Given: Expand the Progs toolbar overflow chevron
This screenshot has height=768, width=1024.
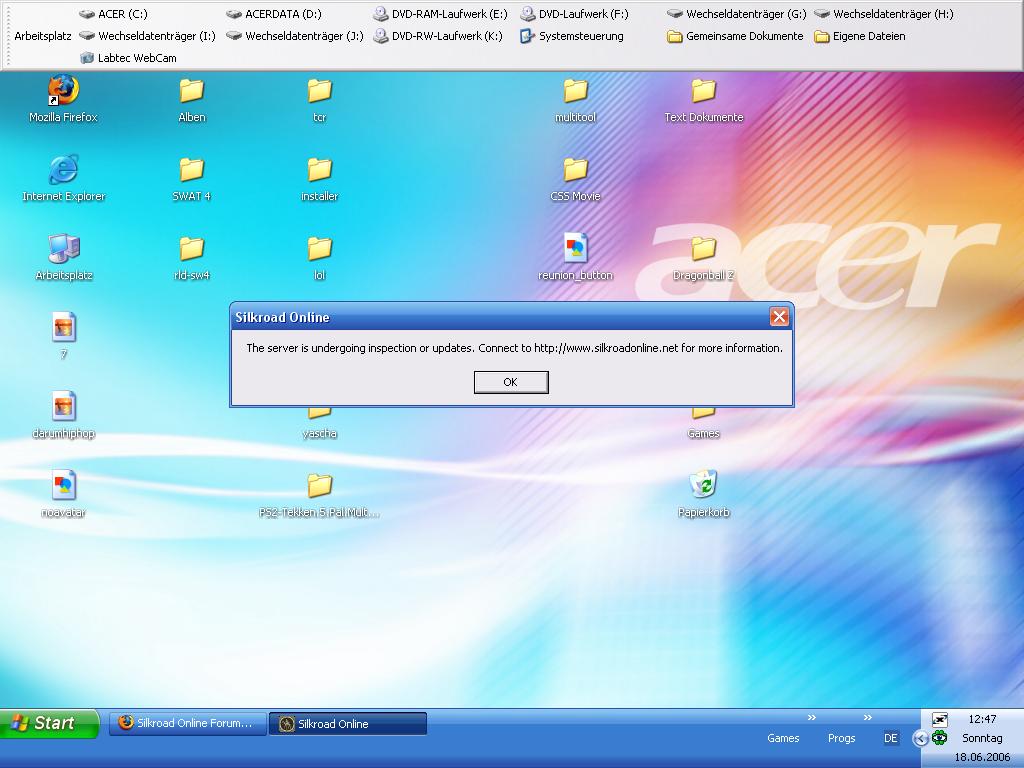Looking at the screenshot, I should [x=867, y=717].
